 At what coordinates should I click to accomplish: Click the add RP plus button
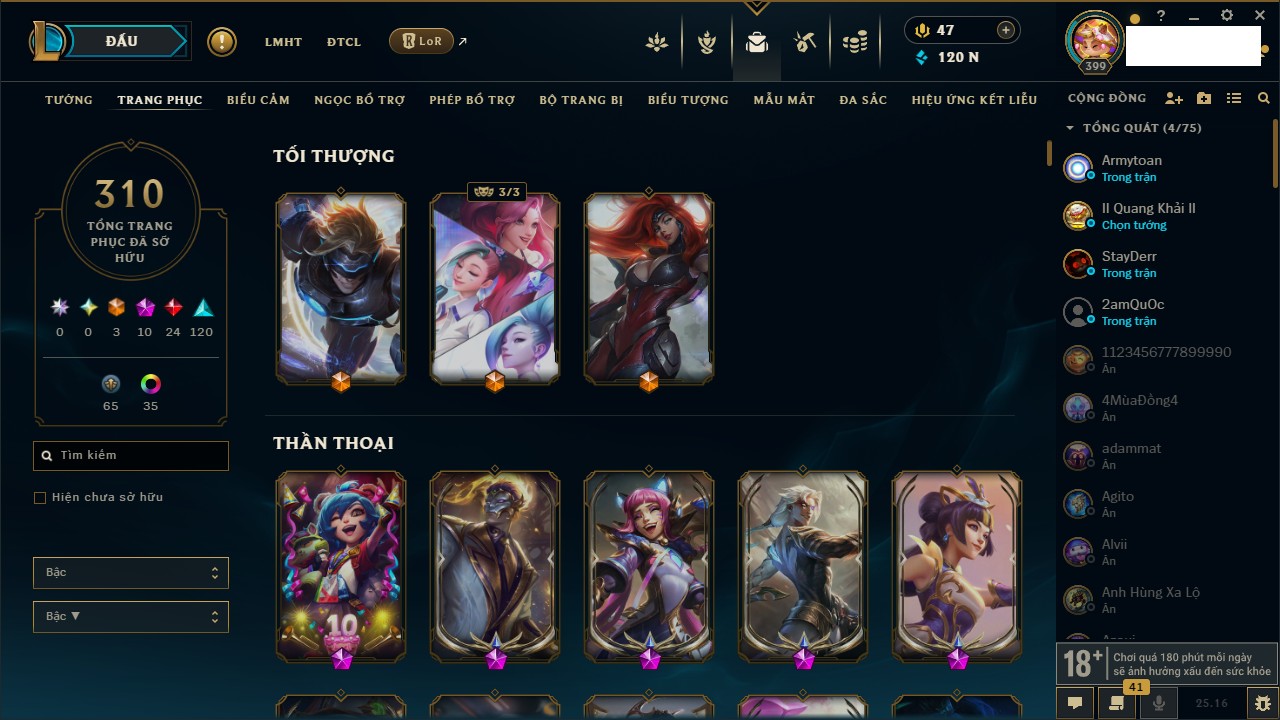click(x=1005, y=30)
